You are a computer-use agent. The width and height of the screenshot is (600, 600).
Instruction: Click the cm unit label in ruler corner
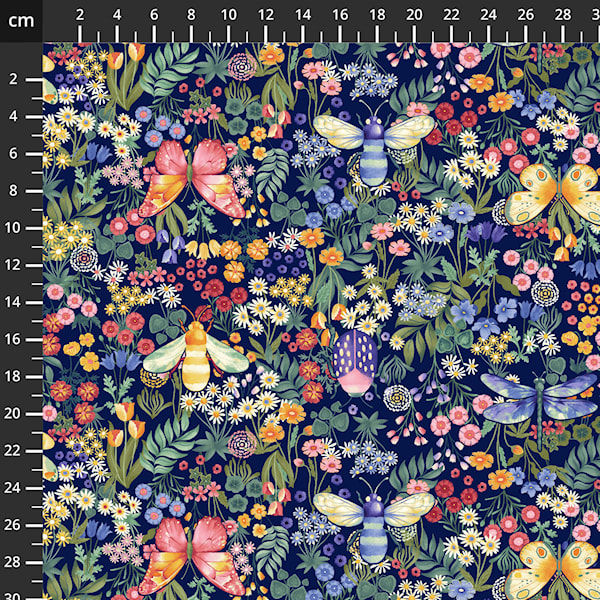point(21,20)
